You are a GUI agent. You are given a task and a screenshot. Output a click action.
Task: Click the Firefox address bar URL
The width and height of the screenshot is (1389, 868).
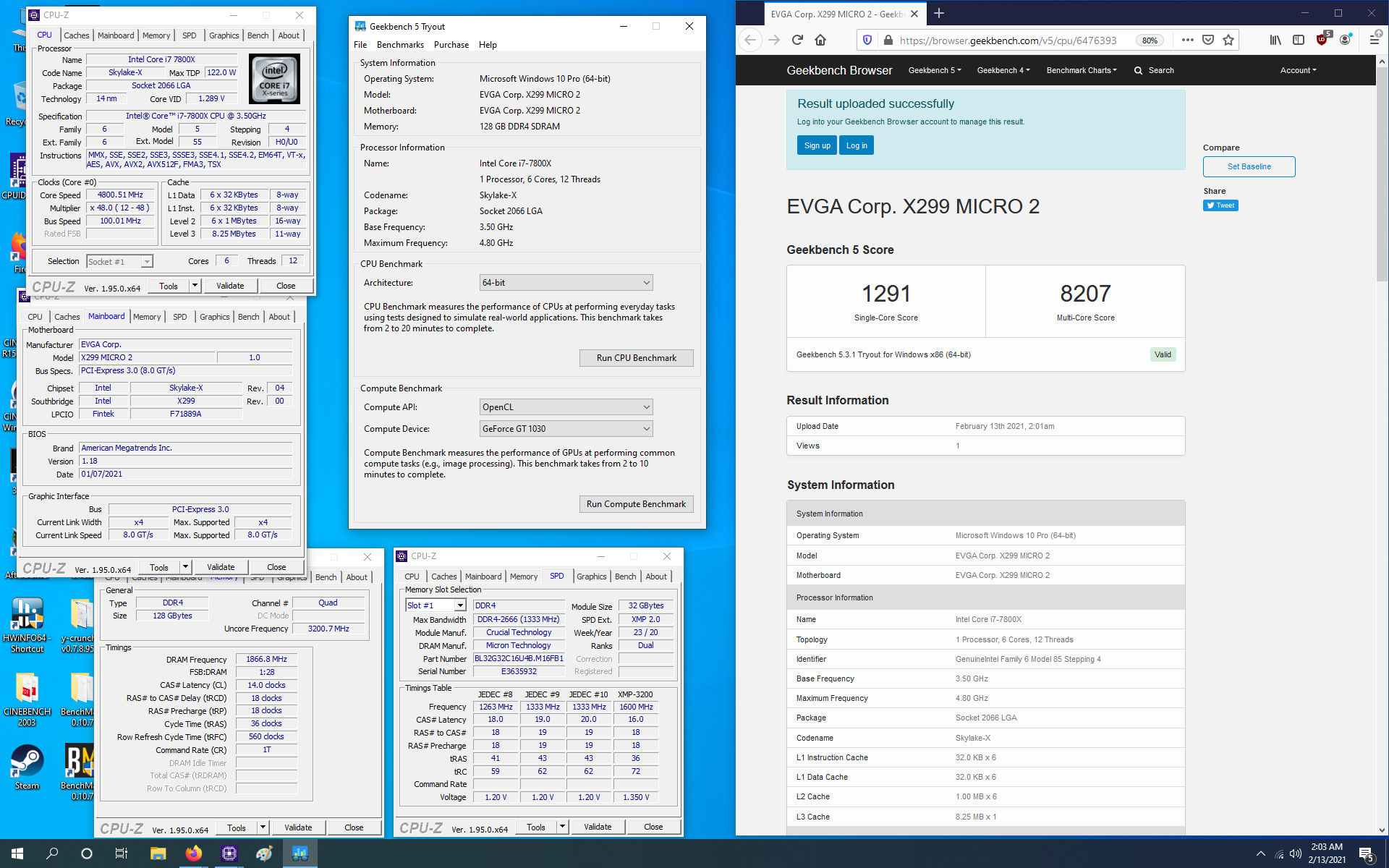(x=1008, y=41)
